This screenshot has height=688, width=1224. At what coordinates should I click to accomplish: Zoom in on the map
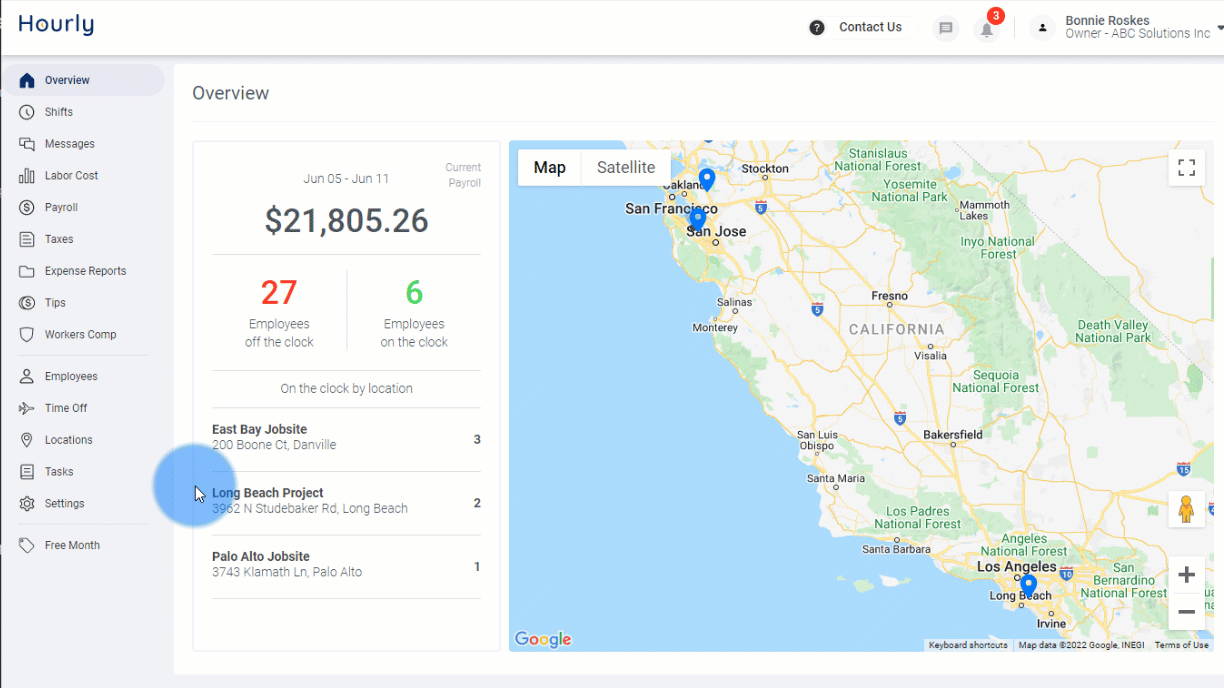1187,575
